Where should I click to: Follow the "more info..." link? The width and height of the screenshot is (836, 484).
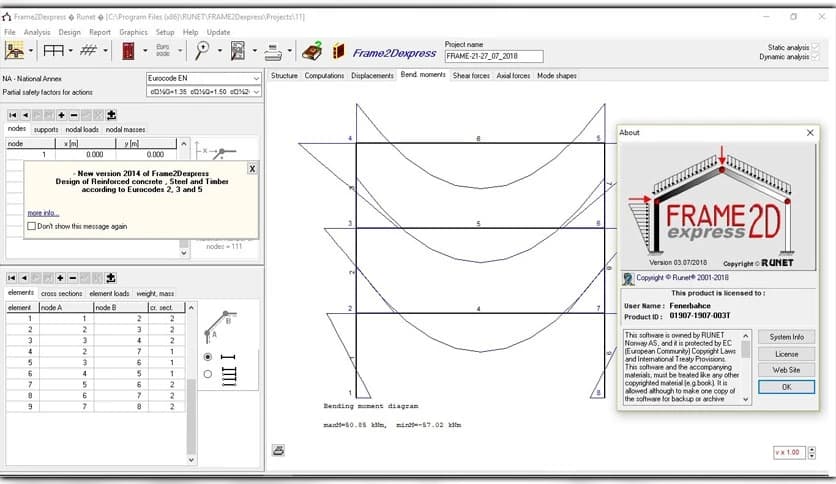[x=43, y=213]
